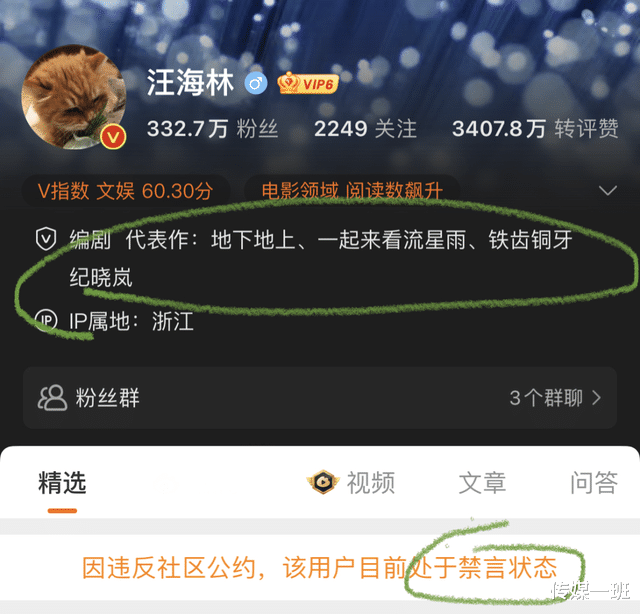
Task: Open the cat profile avatar
Action: tap(74, 97)
